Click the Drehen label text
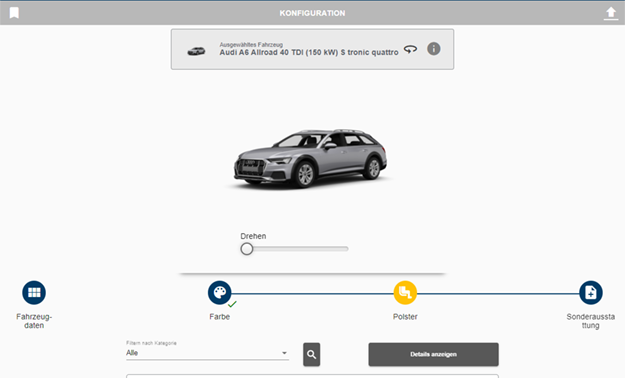 (x=253, y=236)
